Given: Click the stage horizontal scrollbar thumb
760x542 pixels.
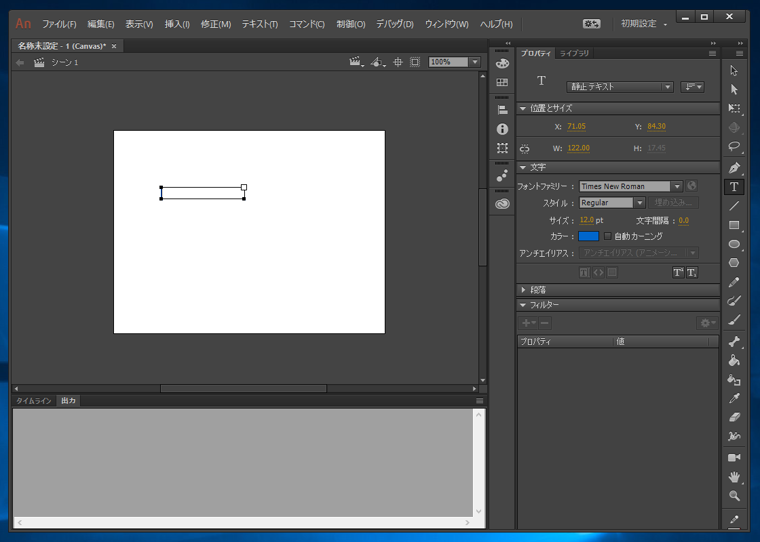Looking at the screenshot, I should pos(243,388).
